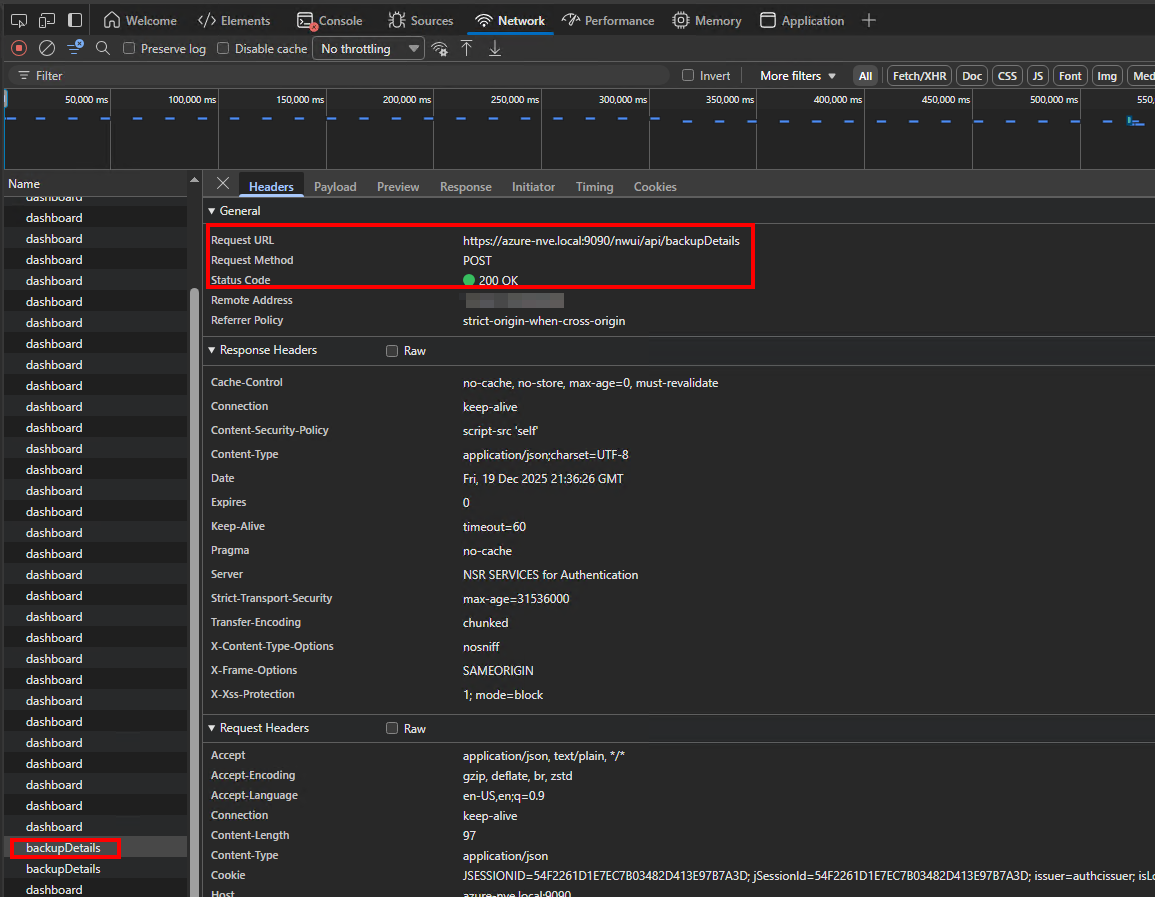Toggle device emulation icon
1155x897 pixels.
(47, 20)
